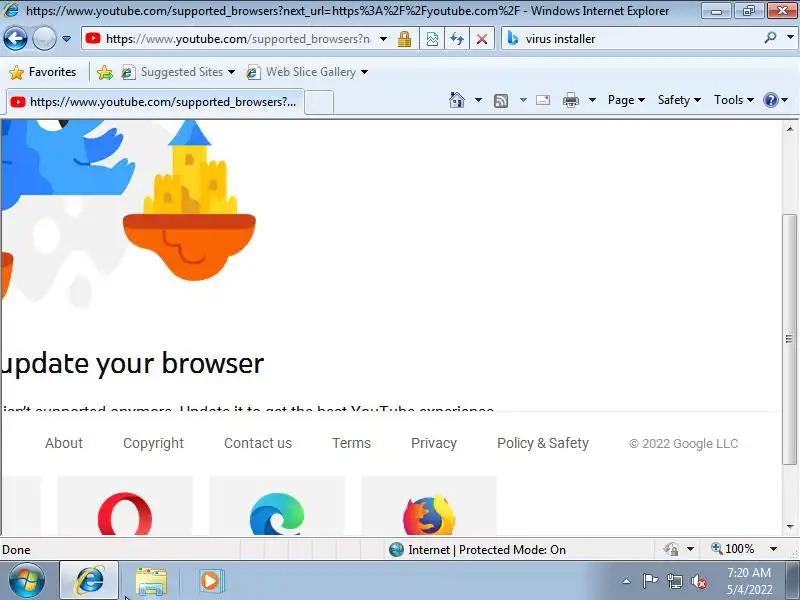Click the Print icon
This screenshot has height=600, width=800.
(x=570, y=101)
